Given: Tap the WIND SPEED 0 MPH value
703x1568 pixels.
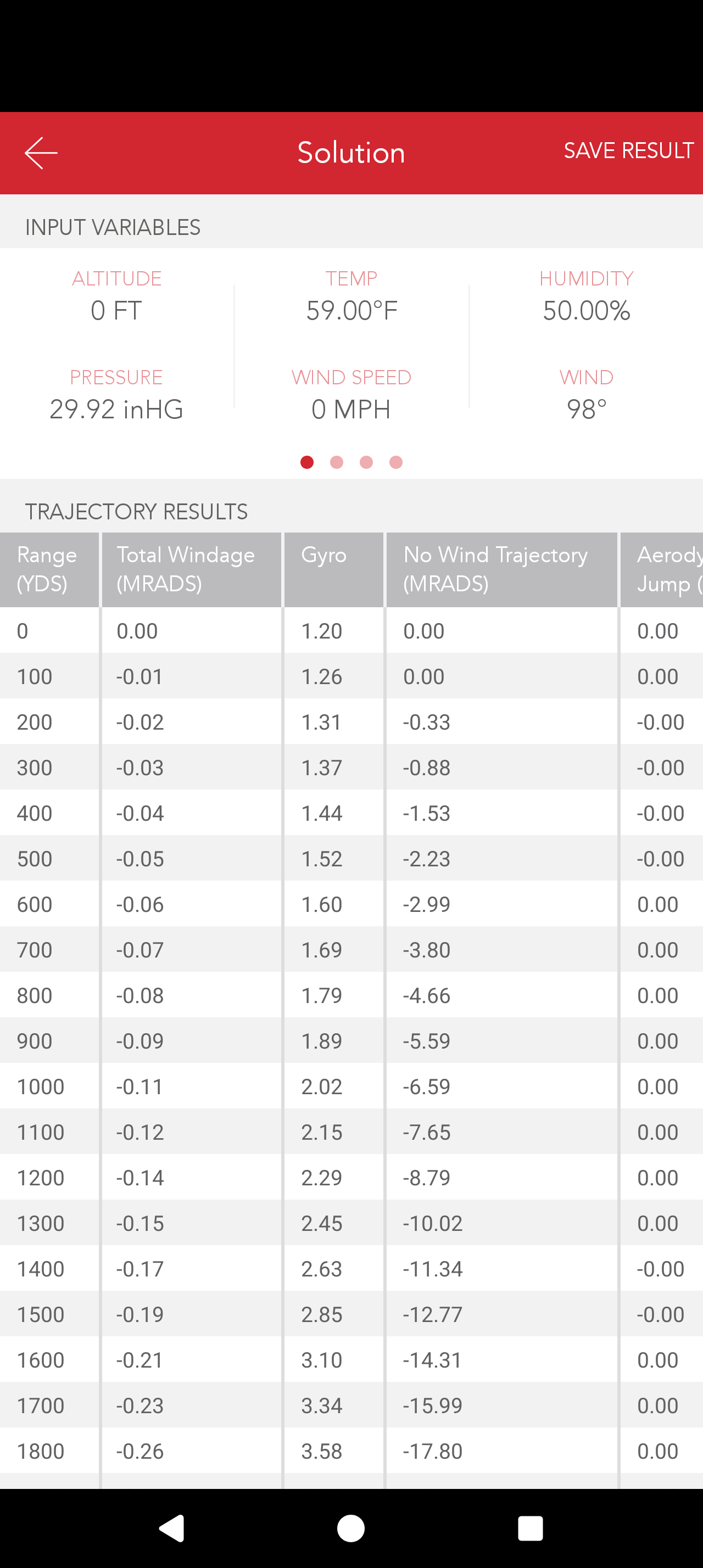Looking at the screenshot, I should (351, 409).
